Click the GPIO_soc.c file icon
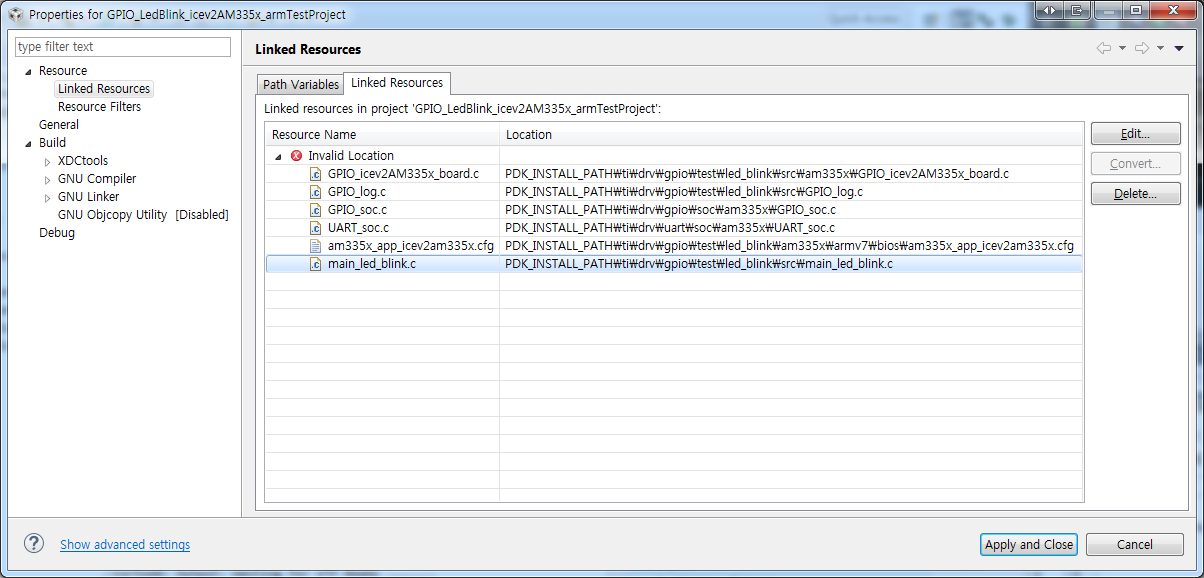 pos(316,210)
